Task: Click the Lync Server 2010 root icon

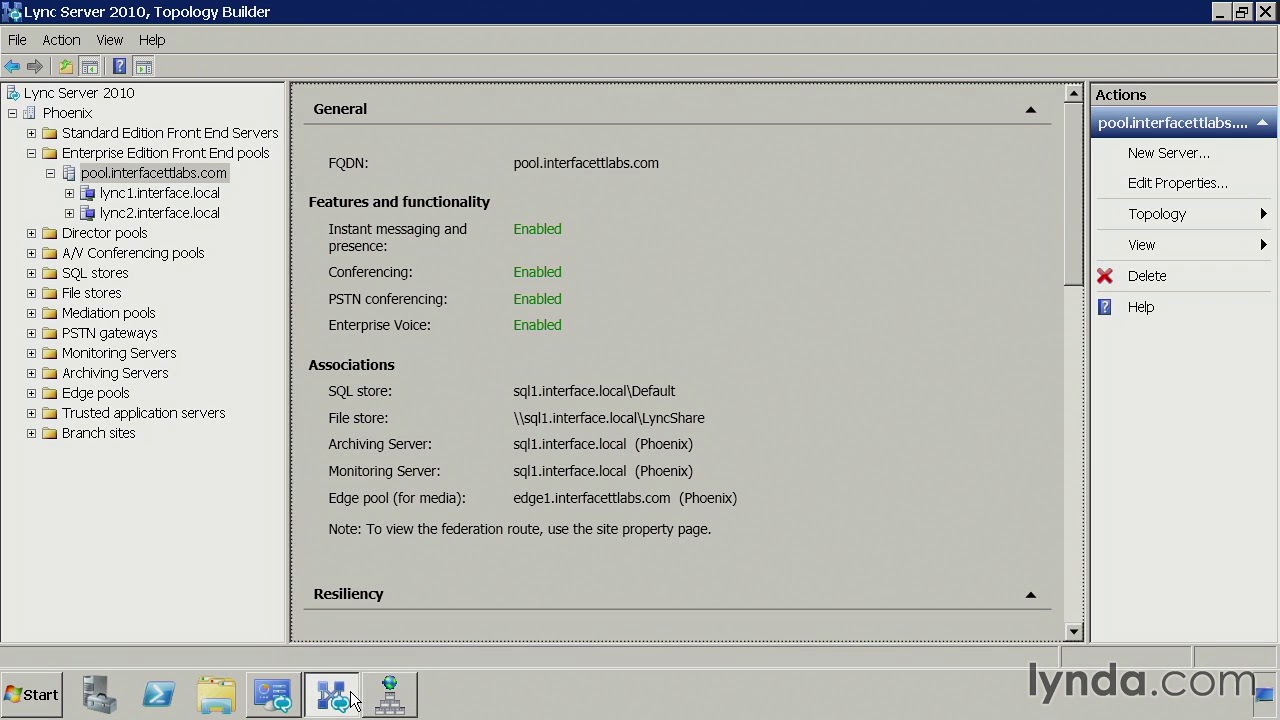Action: [12, 93]
